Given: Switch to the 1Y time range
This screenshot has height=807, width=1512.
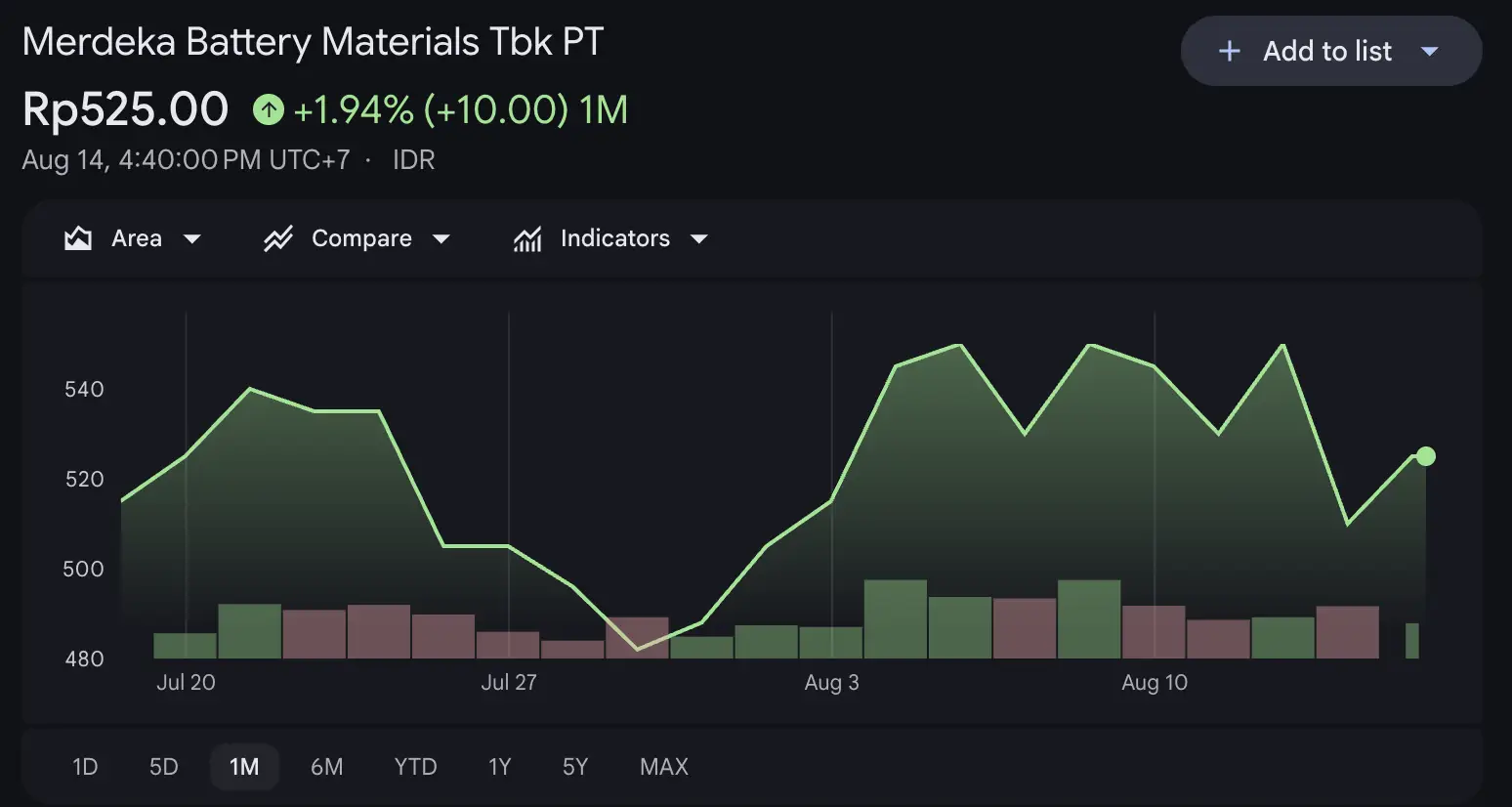Looking at the screenshot, I should [x=500, y=767].
